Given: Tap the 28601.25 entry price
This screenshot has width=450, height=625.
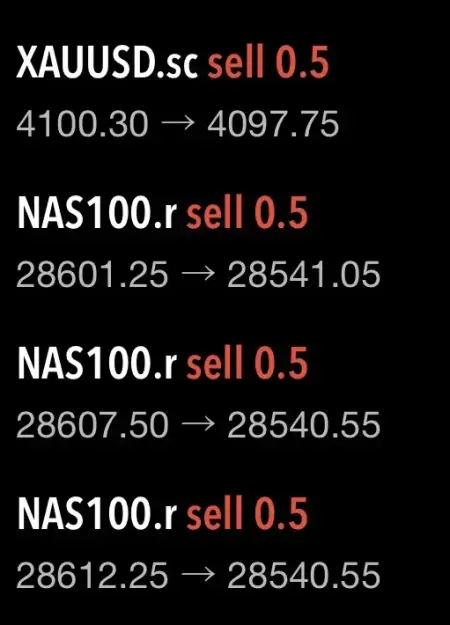Looking at the screenshot, I should point(92,274).
